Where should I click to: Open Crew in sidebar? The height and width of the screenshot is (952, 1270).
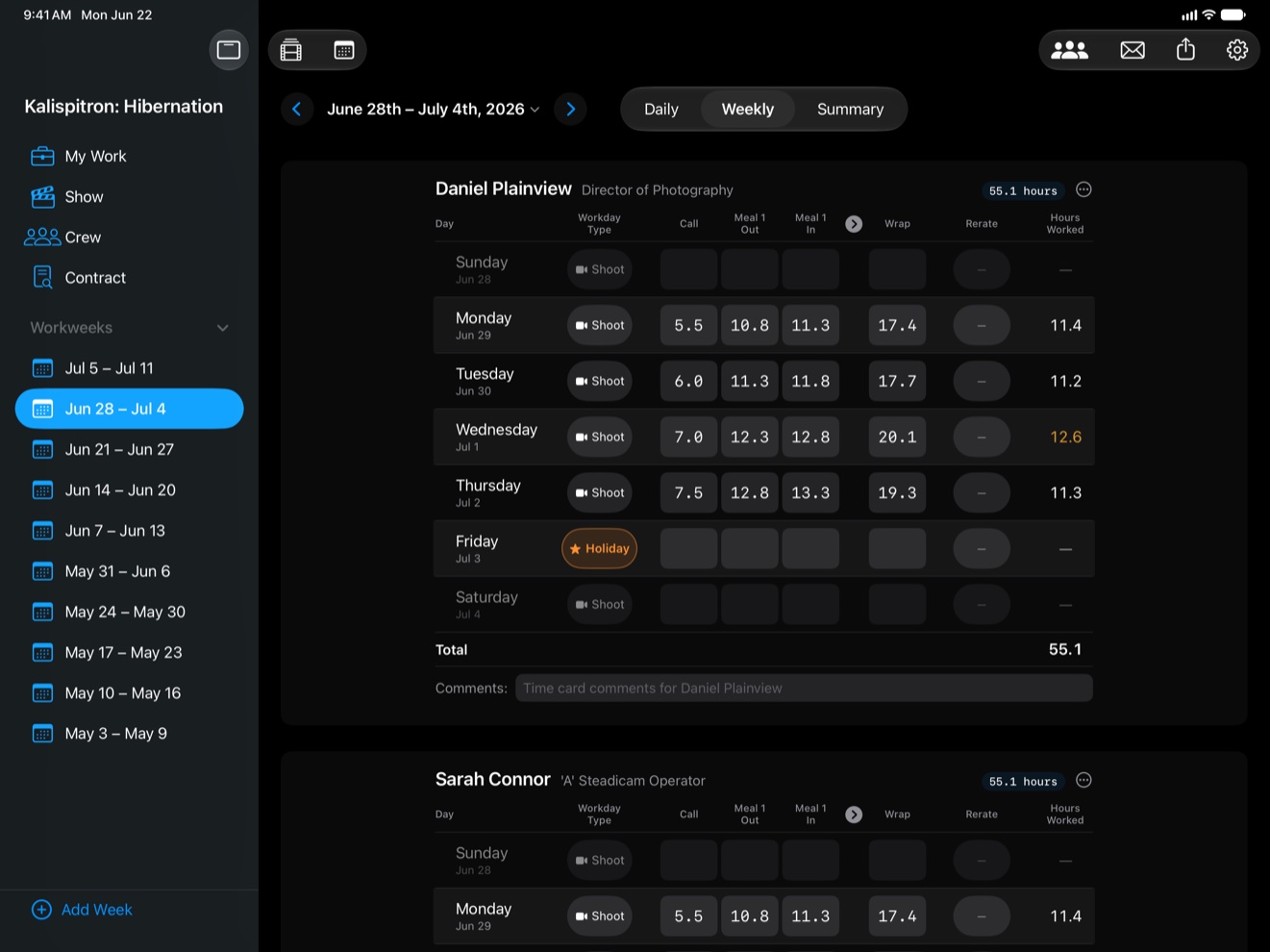click(x=129, y=237)
